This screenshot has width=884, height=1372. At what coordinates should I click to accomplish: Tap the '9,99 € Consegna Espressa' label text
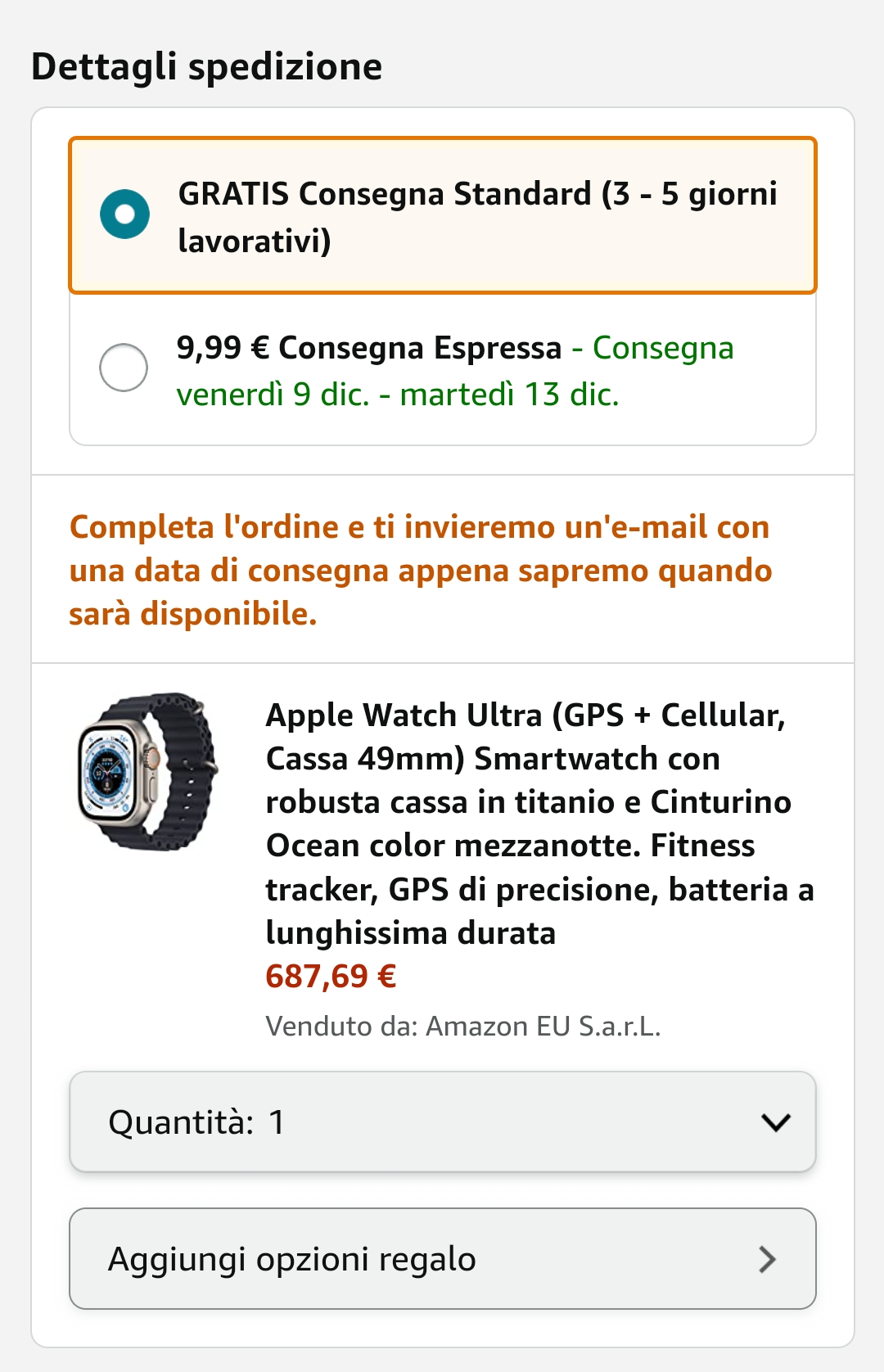pos(369,348)
